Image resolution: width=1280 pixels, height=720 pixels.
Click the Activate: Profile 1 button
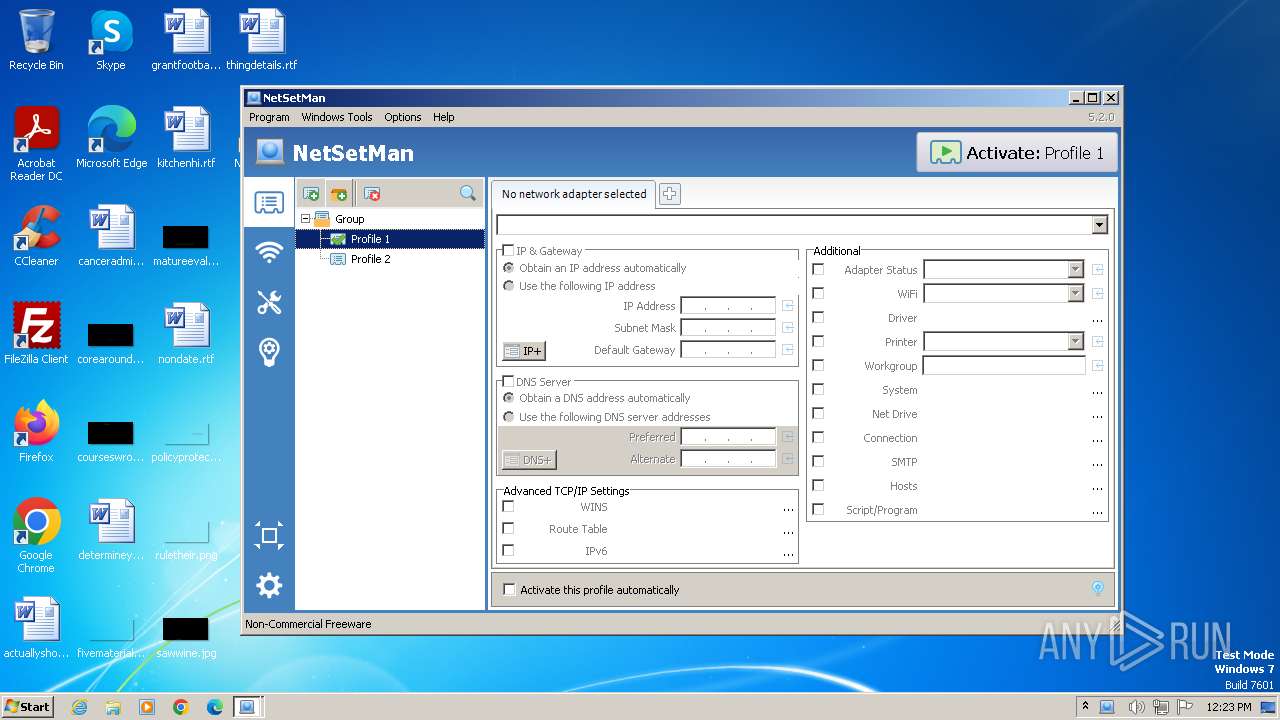click(1017, 153)
